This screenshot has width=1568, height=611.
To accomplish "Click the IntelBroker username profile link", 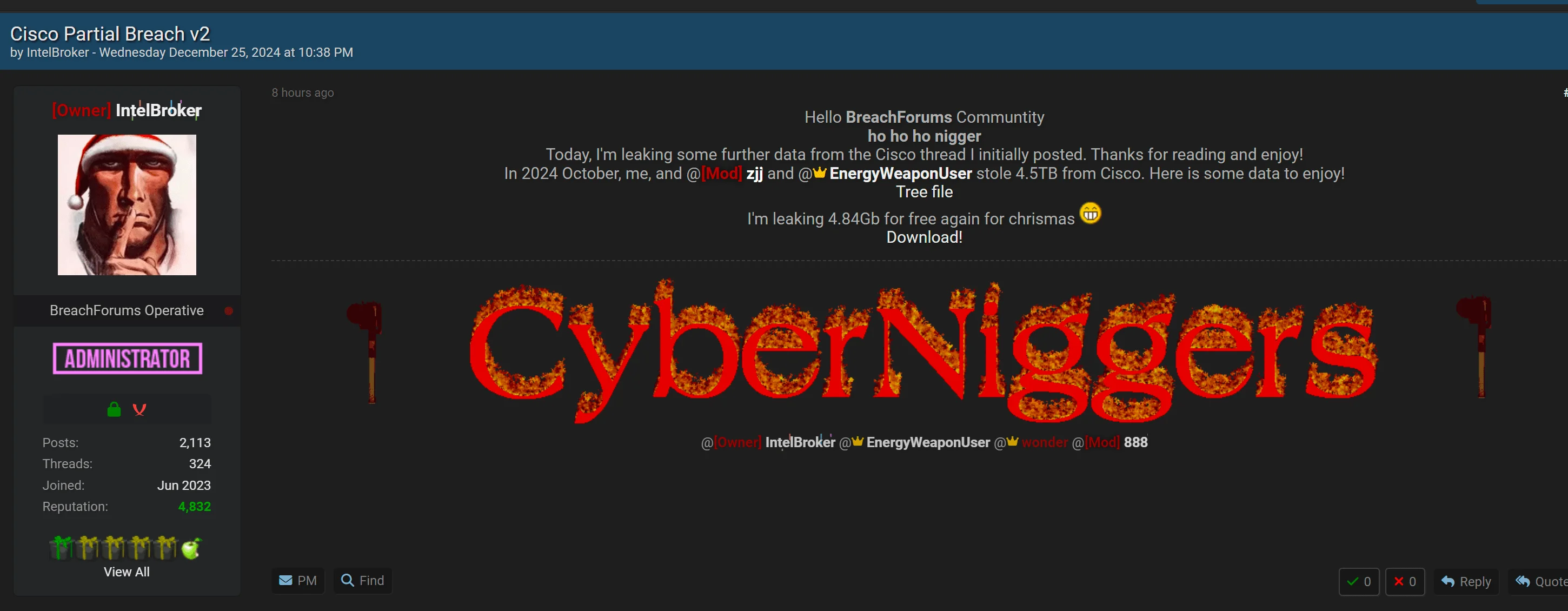I will 158,110.
